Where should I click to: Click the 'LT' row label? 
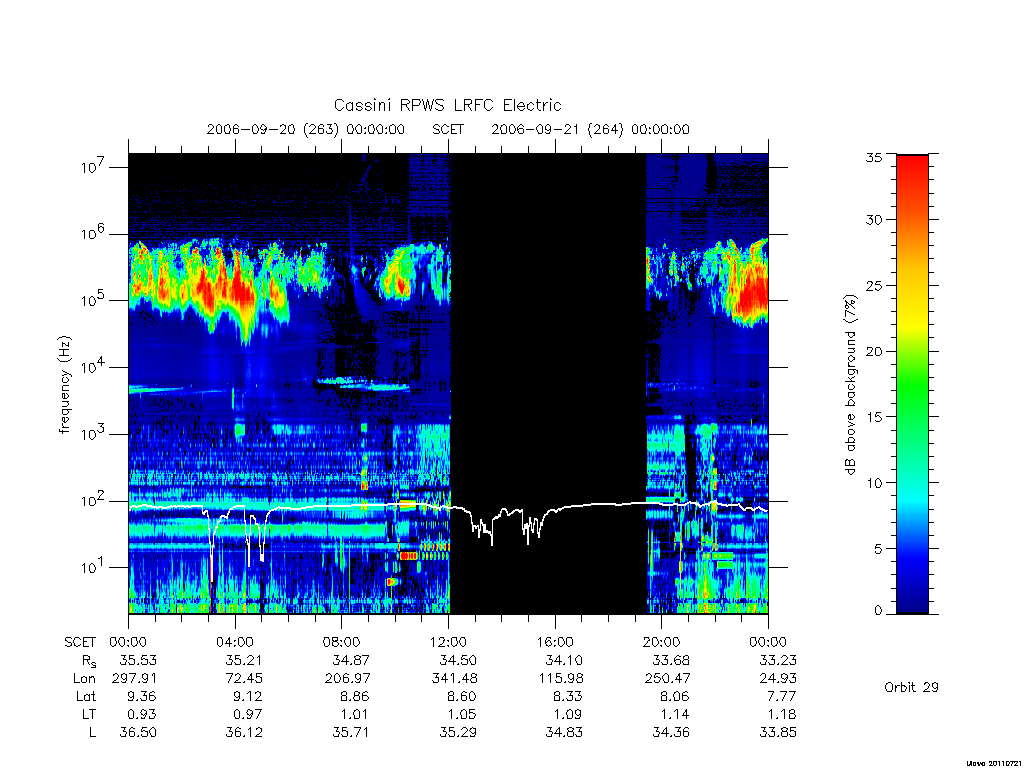coord(89,714)
